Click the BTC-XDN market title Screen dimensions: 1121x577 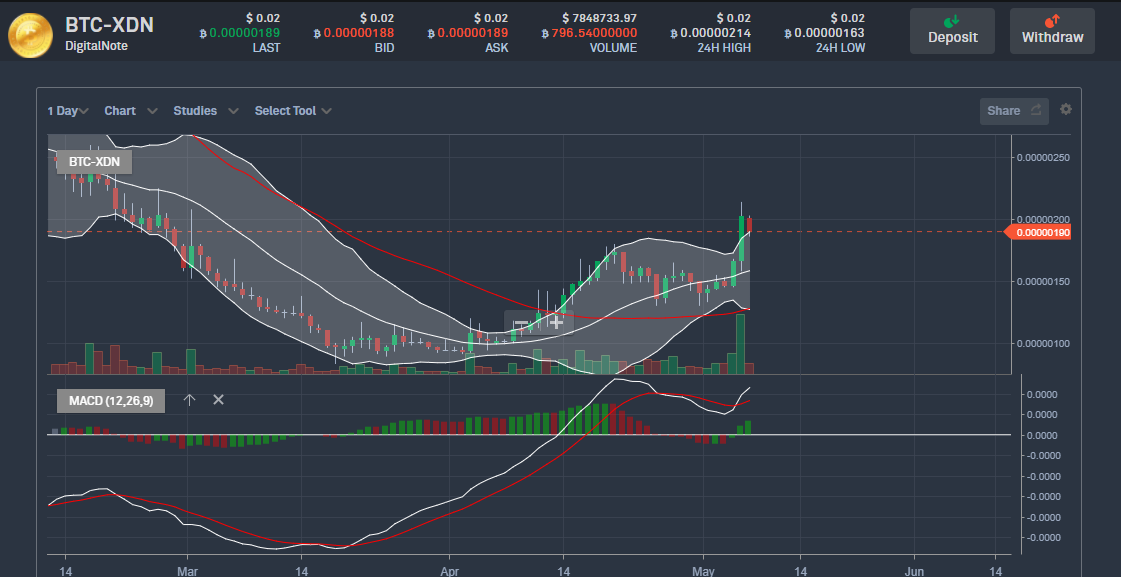click(109, 25)
